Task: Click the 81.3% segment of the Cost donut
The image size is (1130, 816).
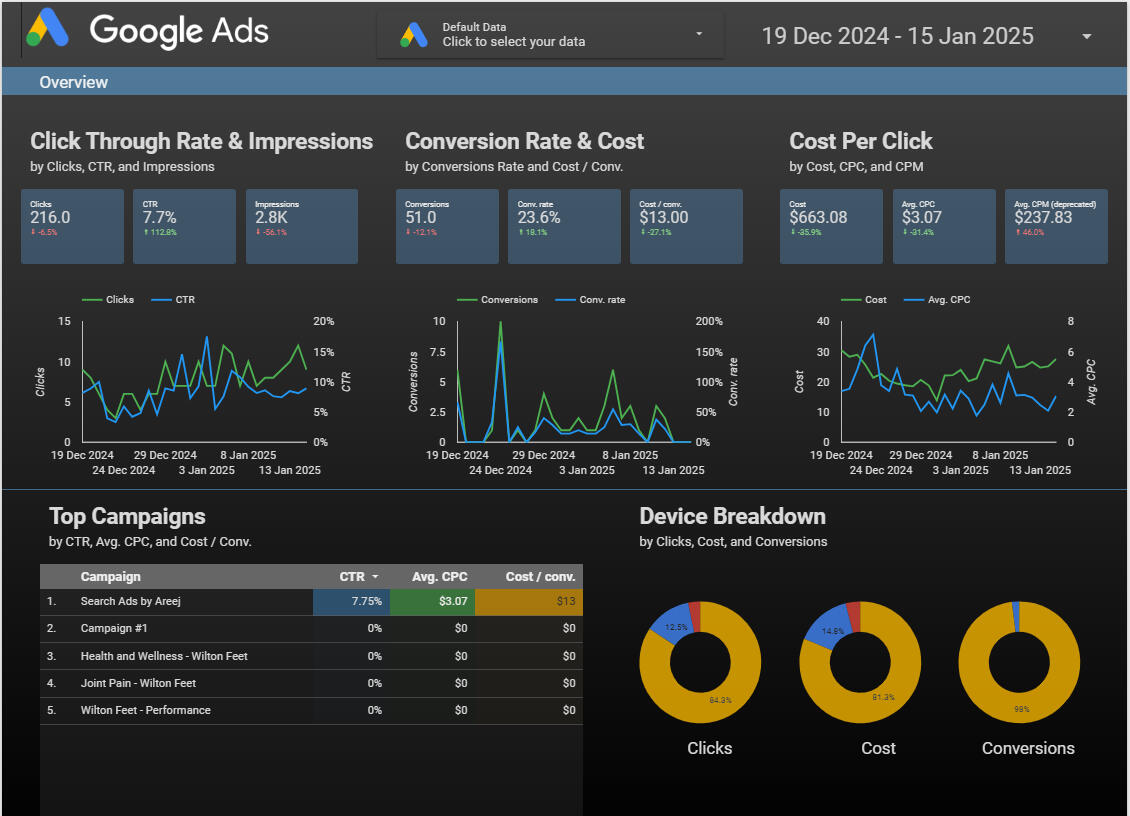Action: [883, 698]
